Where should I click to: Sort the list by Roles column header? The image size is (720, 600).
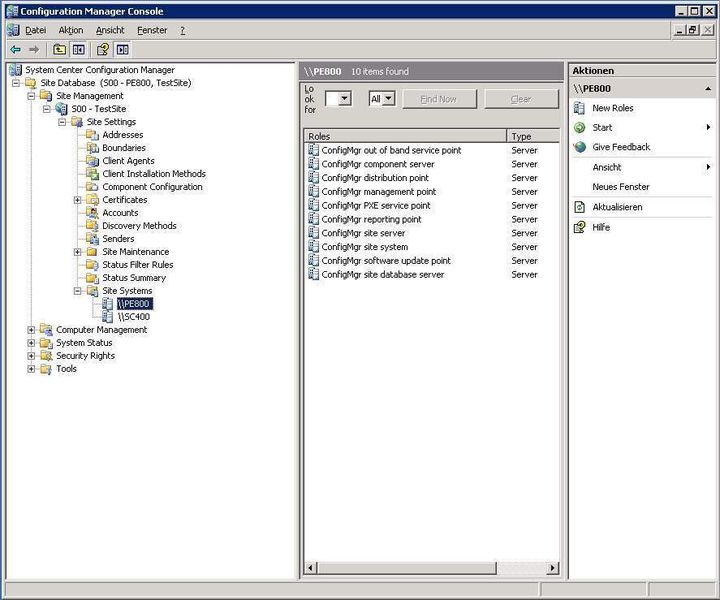click(x=405, y=136)
